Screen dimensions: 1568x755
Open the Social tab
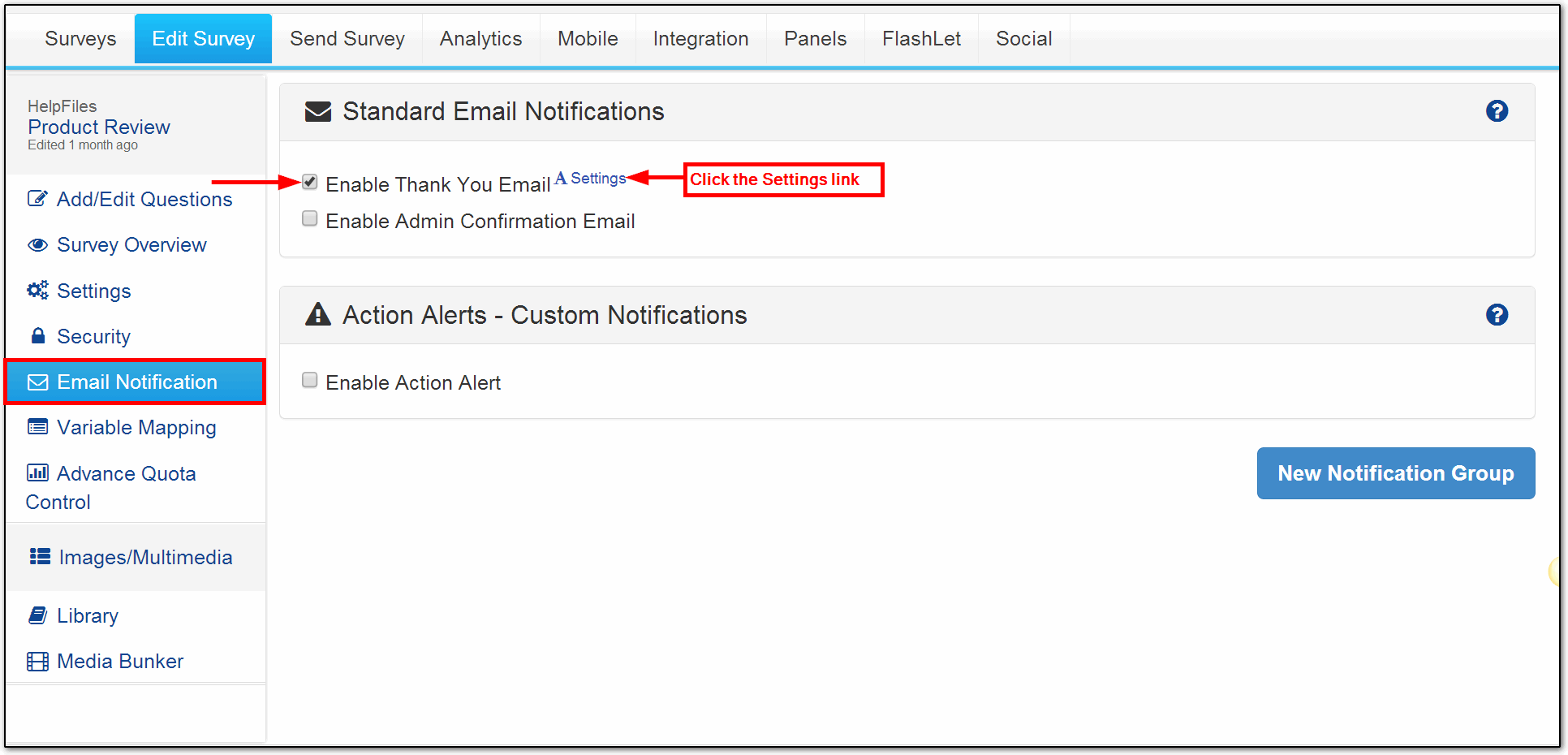(1024, 39)
